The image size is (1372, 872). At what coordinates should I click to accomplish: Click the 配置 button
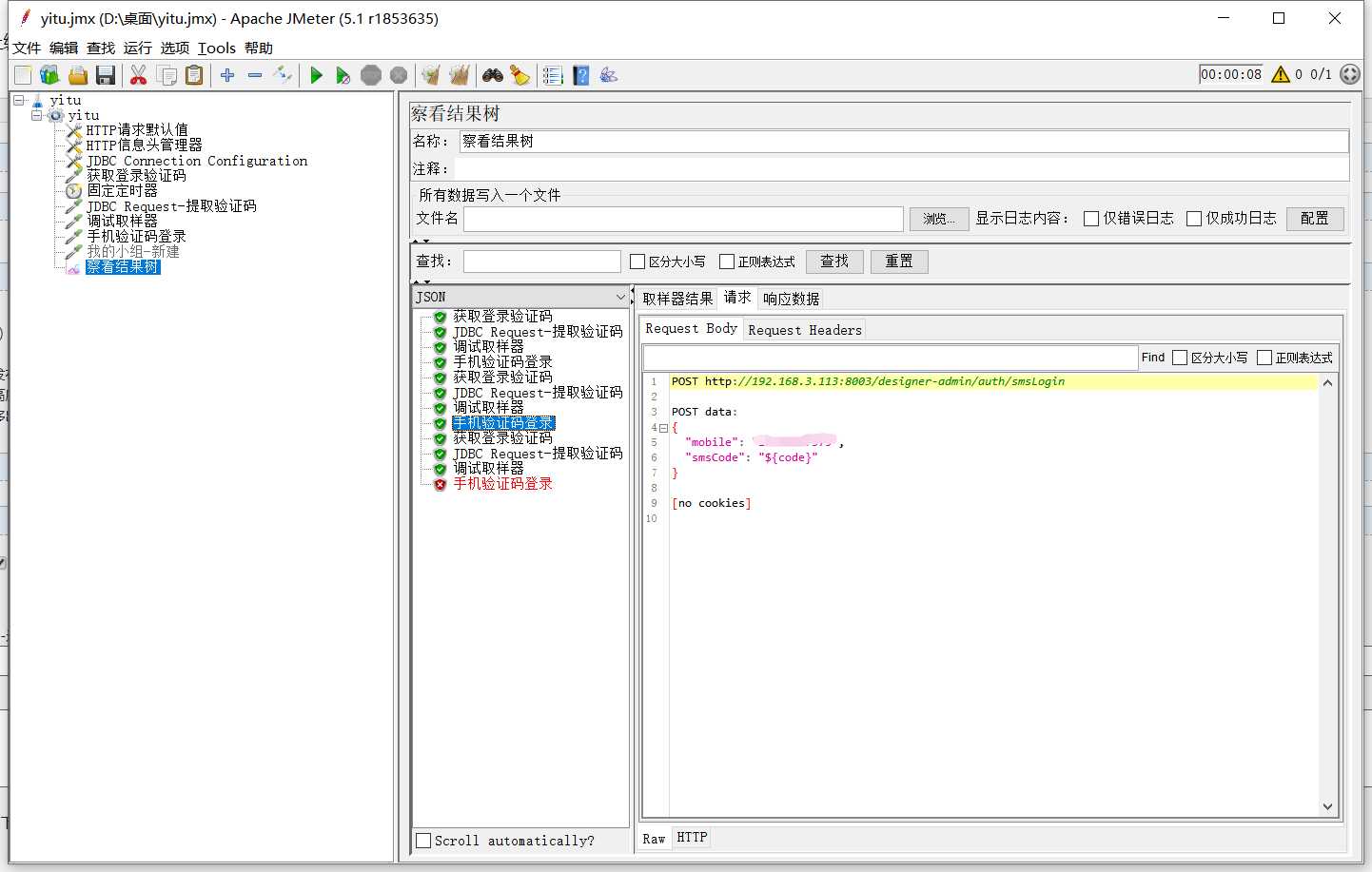coord(1315,219)
